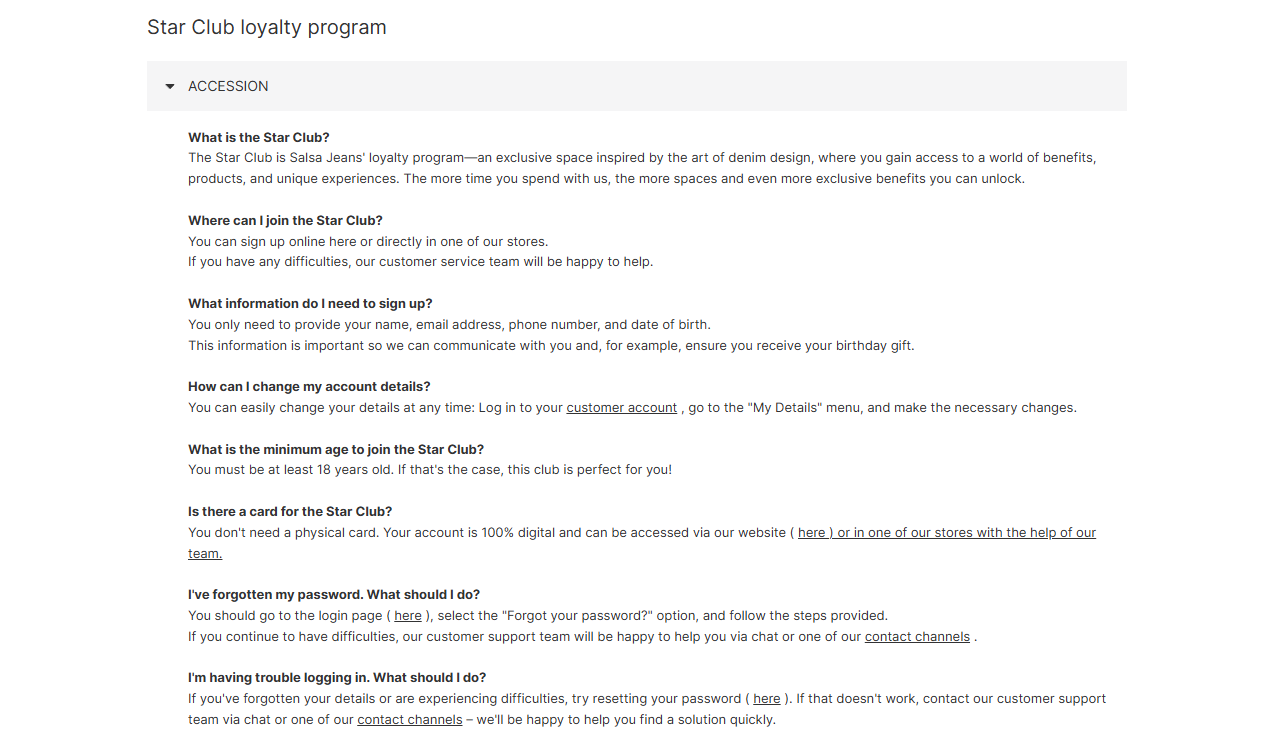
Task: Click the "I'm having trouble logging in" heading
Action: [x=337, y=678]
